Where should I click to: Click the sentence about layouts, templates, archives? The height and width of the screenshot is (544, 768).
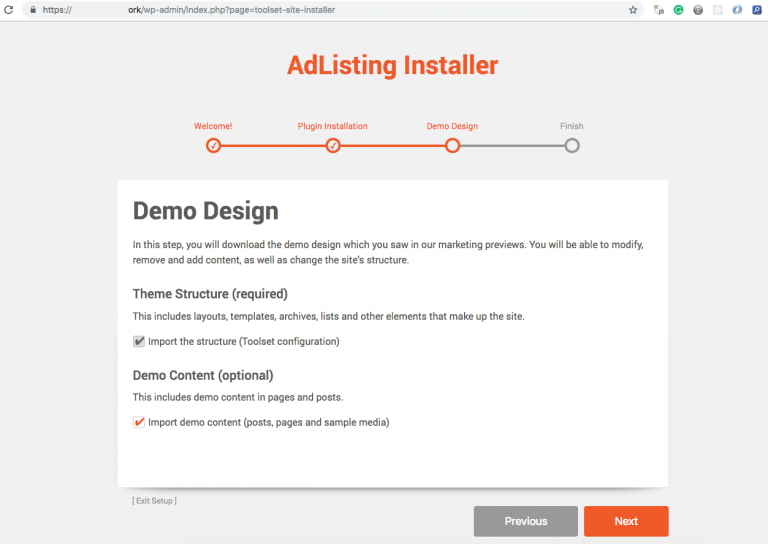click(329, 316)
